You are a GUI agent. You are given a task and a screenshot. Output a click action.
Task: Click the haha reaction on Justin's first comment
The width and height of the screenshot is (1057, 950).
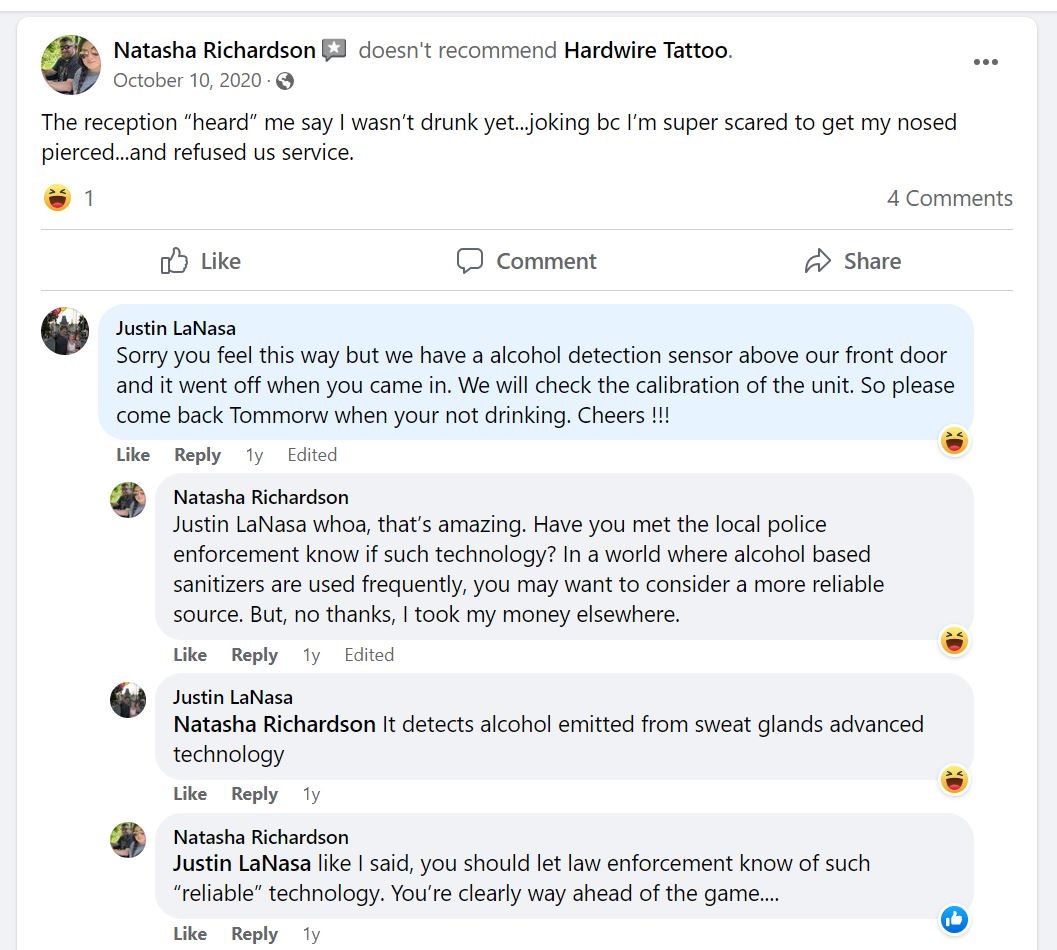pyautogui.click(x=955, y=440)
